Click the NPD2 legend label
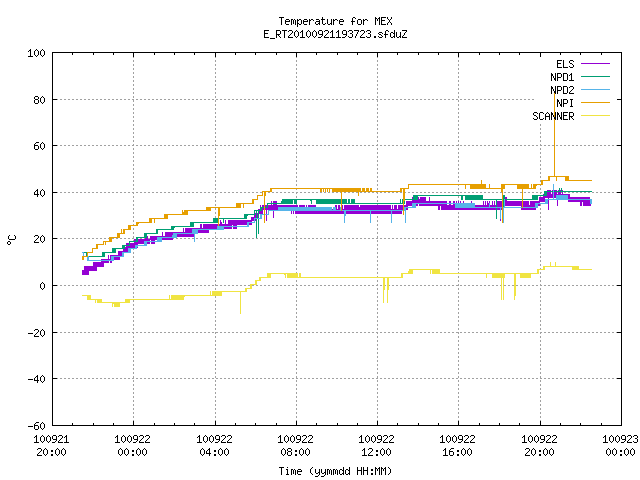 tap(562, 90)
